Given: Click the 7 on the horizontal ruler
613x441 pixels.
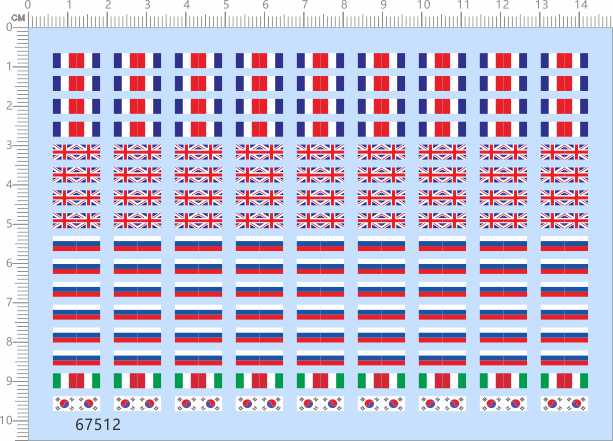Looking at the screenshot, I should [x=305, y=5].
